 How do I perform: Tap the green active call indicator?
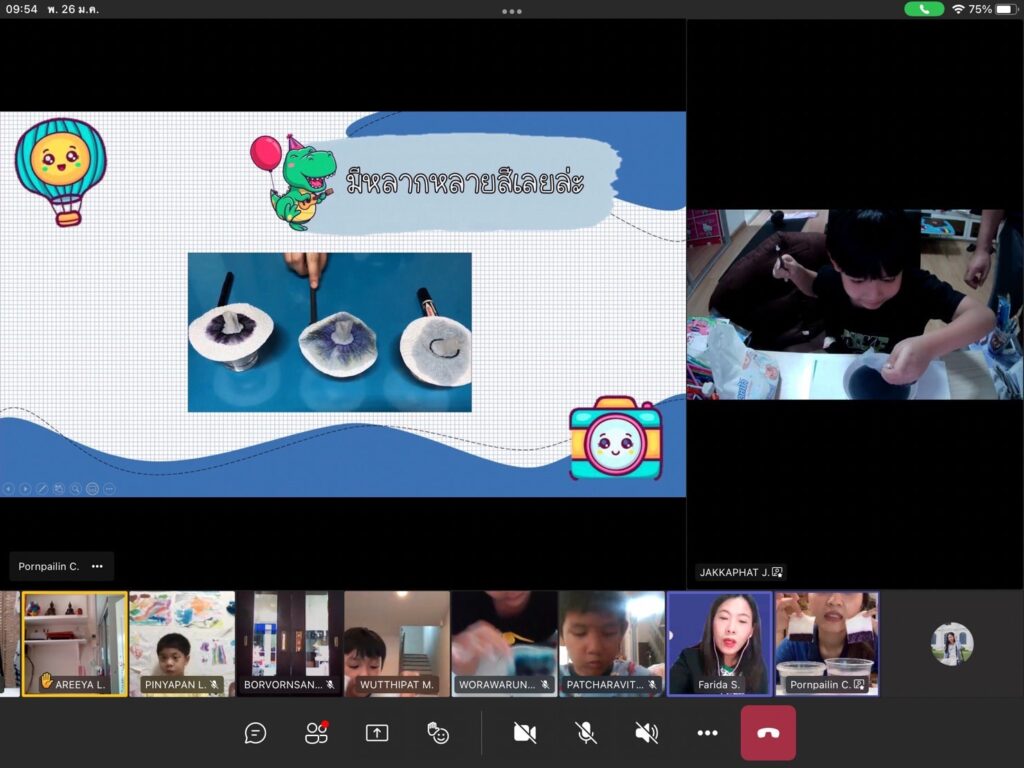pyautogui.click(x=923, y=9)
